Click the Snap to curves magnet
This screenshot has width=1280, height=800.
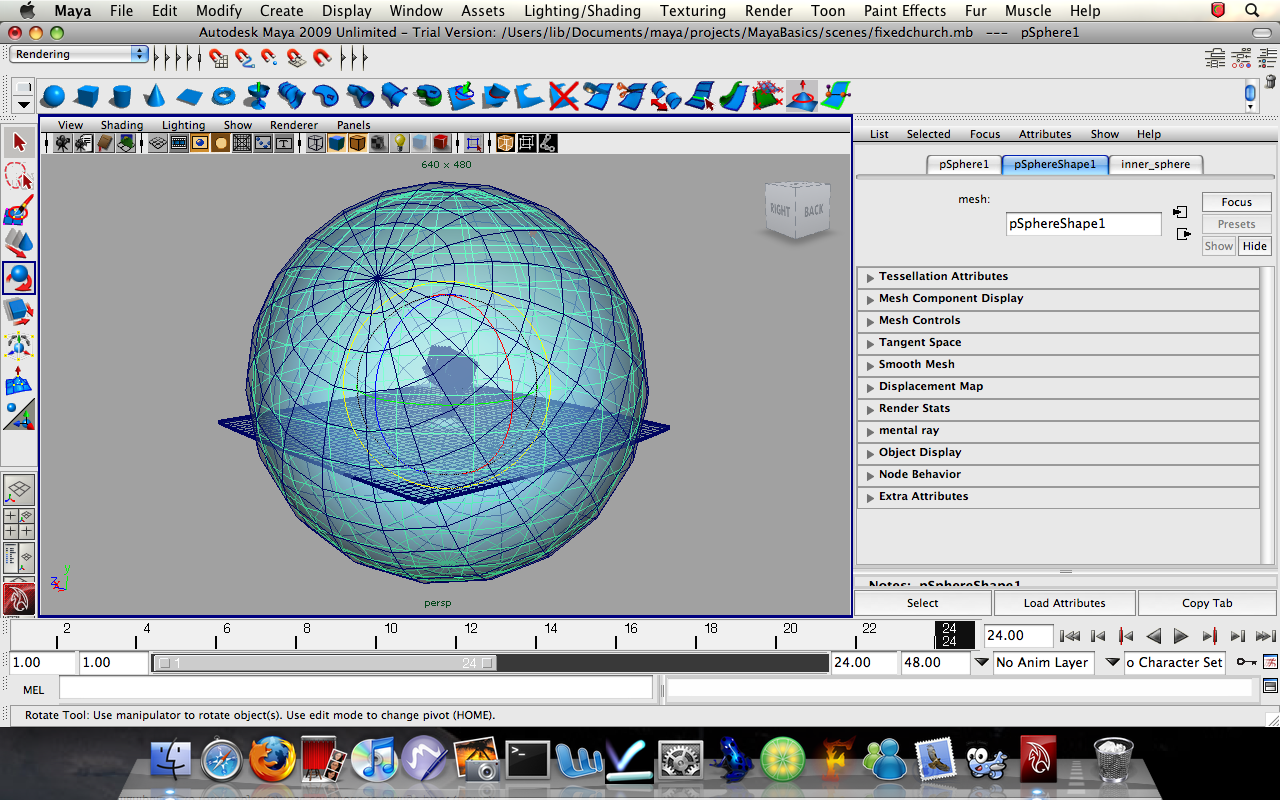[x=243, y=59]
